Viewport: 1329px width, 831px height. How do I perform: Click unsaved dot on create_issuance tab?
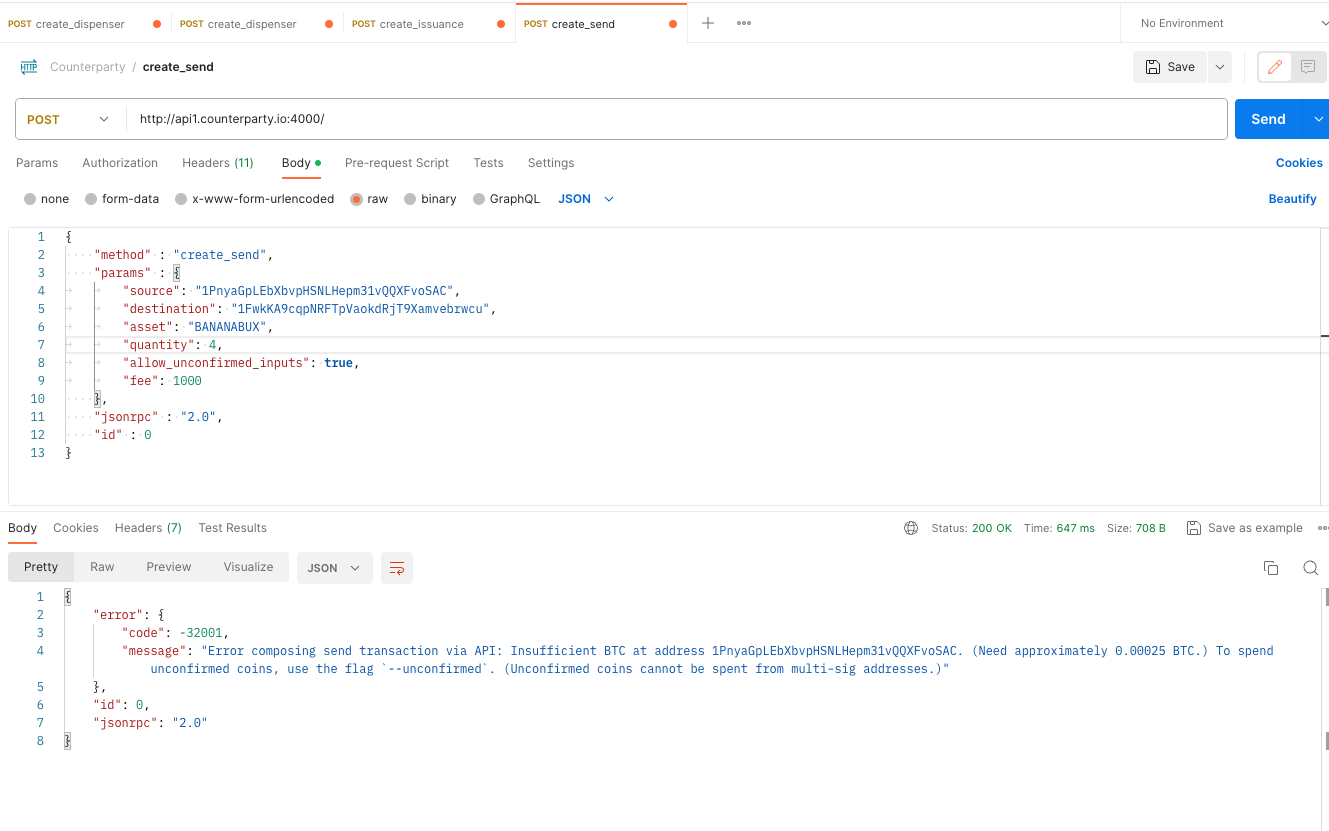501,24
